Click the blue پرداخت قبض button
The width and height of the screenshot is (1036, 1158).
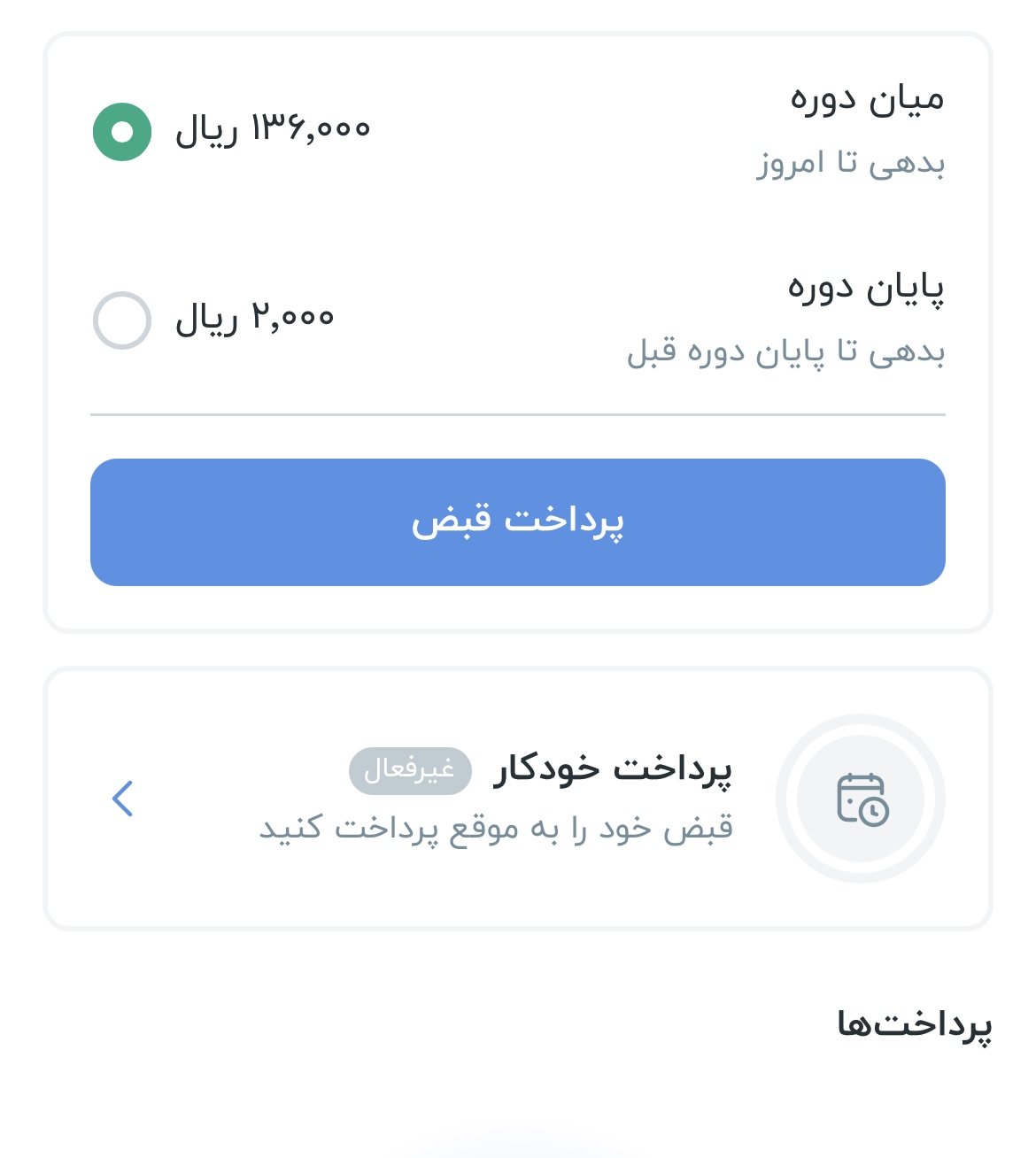(x=518, y=522)
